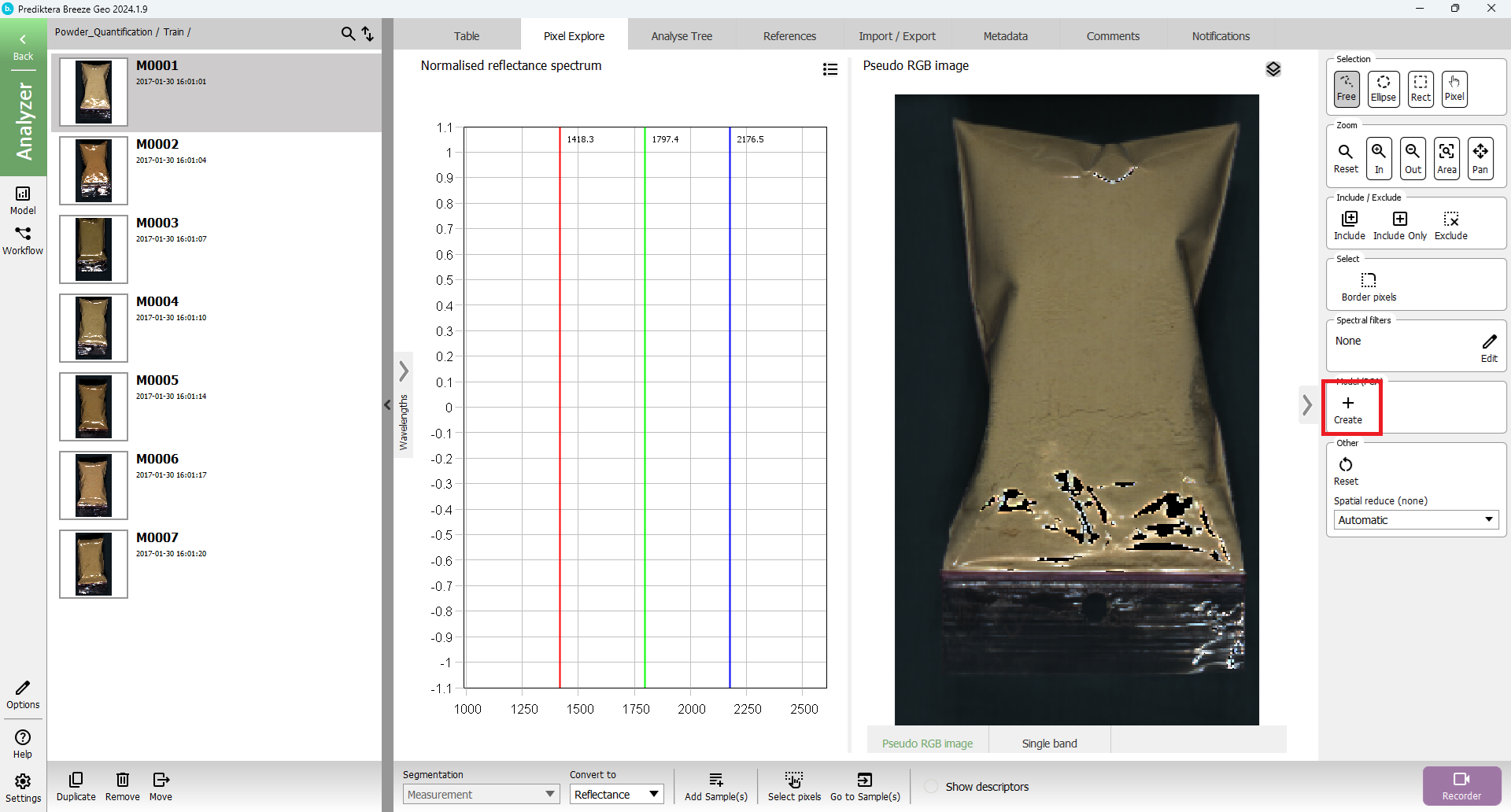Screen dimensions: 1511x812
Task: Switch image view to Single band
Action: click(1049, 743)
